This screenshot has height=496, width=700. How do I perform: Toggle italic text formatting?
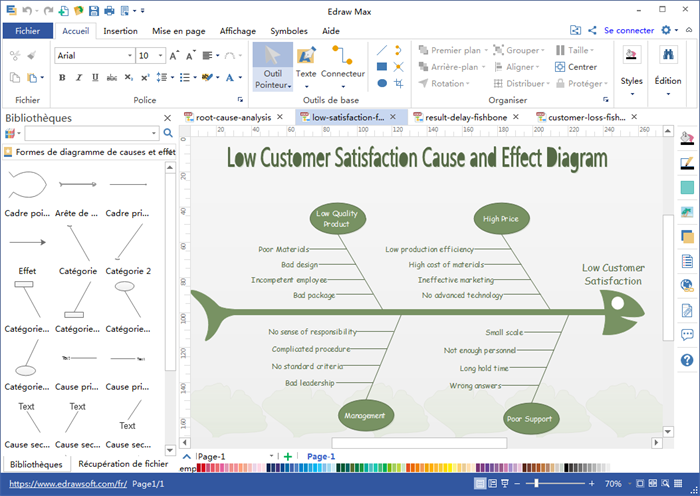tap(78, 77)
